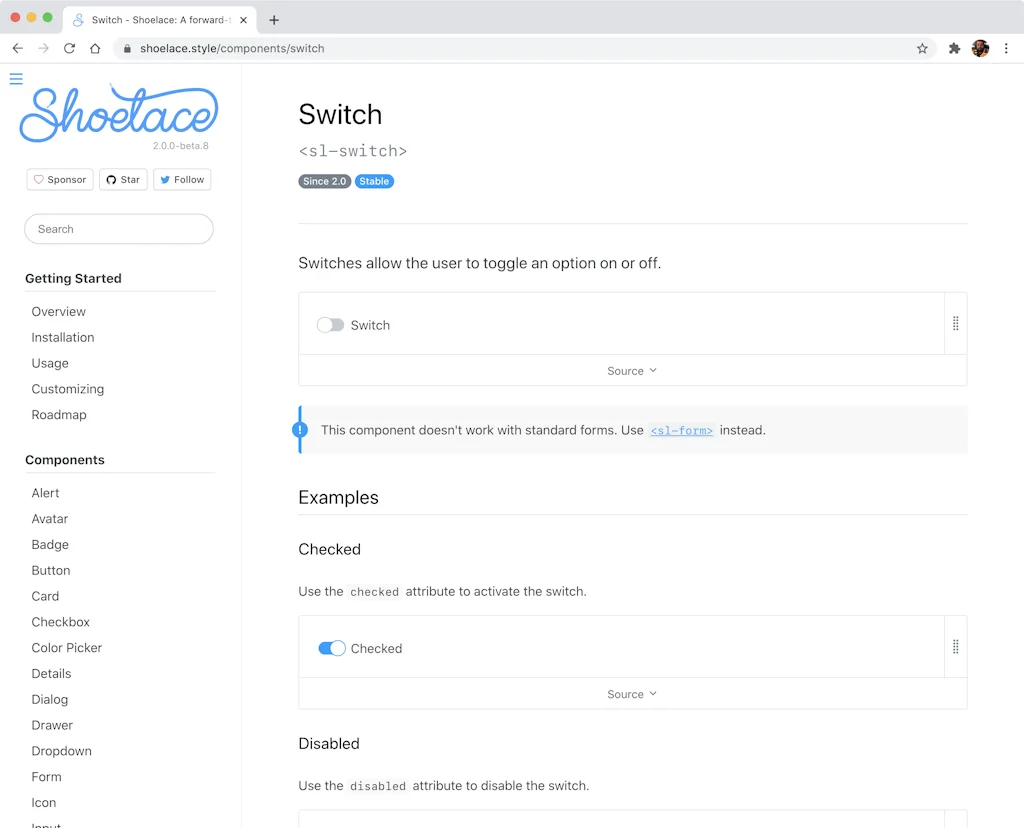Click the heart icon on the Sponsor button
This screenshot has width=1024, height=828.
coord(38,179)
